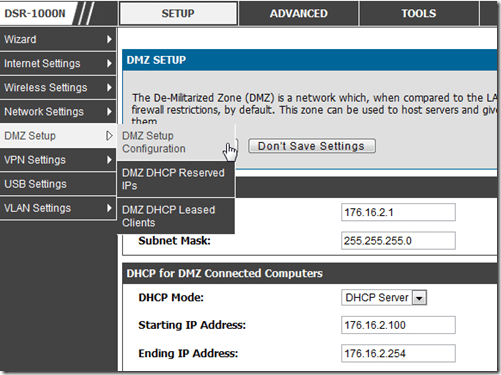Open VPN Settings menu
This screenshot has width=501, height=375.
pos(58,160)
